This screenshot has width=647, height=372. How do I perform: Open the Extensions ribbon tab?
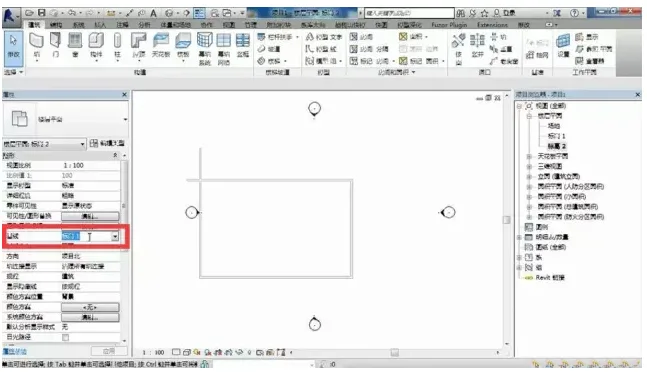[492, 25]
